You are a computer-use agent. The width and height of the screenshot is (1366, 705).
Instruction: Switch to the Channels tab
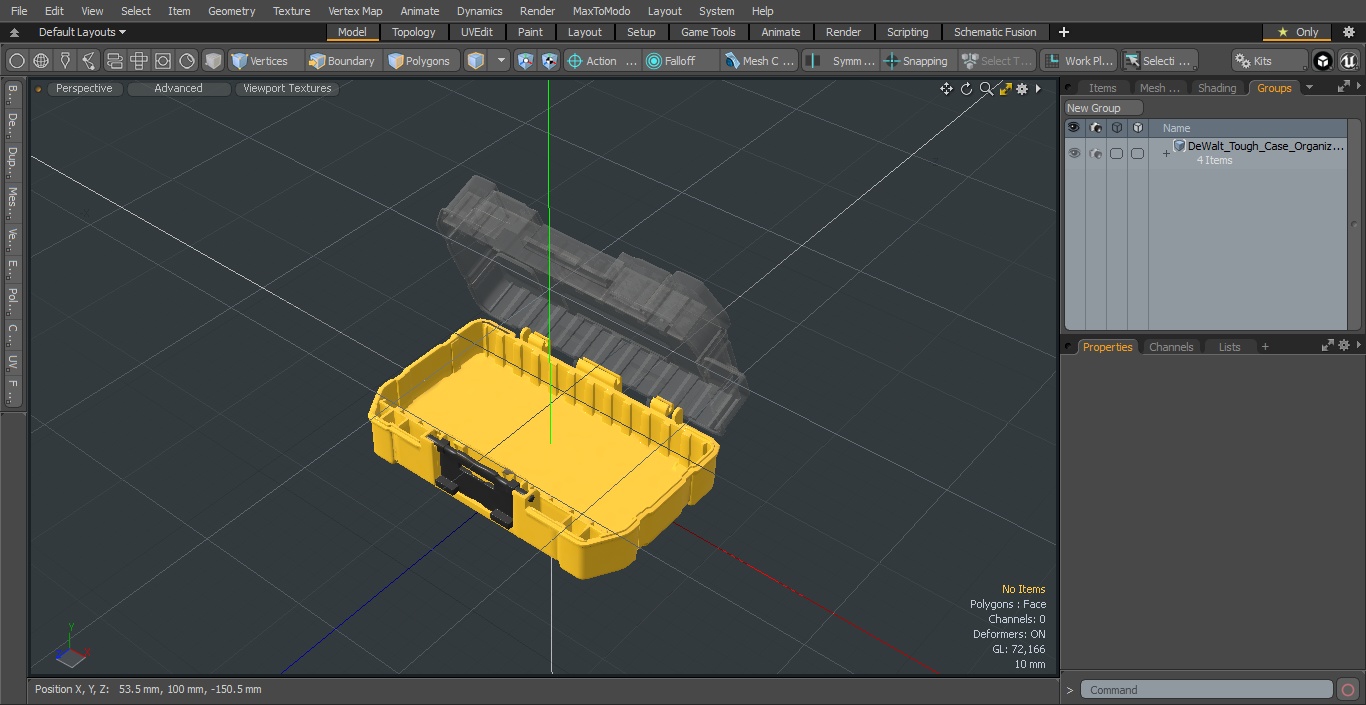1170,347
